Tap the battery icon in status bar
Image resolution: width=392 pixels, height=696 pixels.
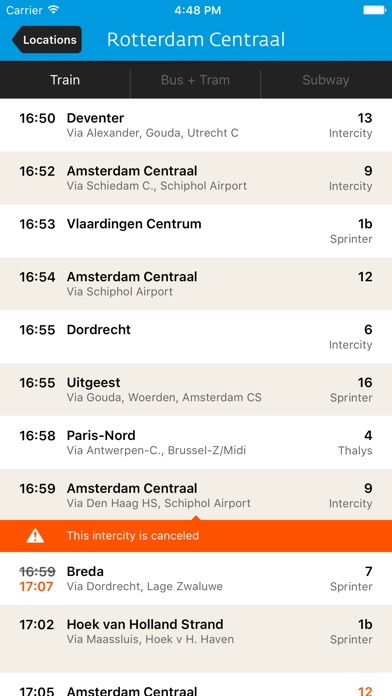click(375, 10)
